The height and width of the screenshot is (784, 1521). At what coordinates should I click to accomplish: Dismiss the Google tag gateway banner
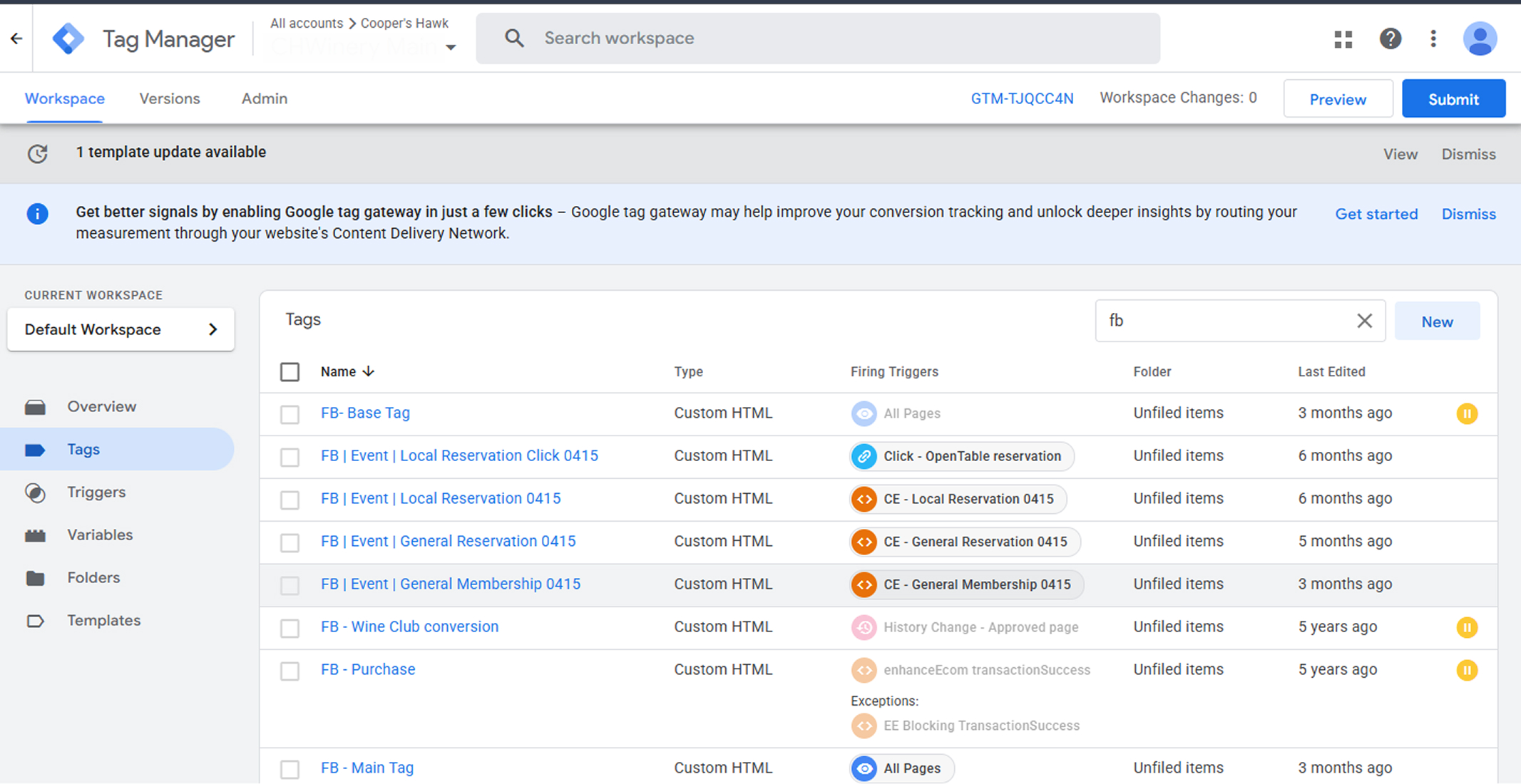[x=1468, y=214]
